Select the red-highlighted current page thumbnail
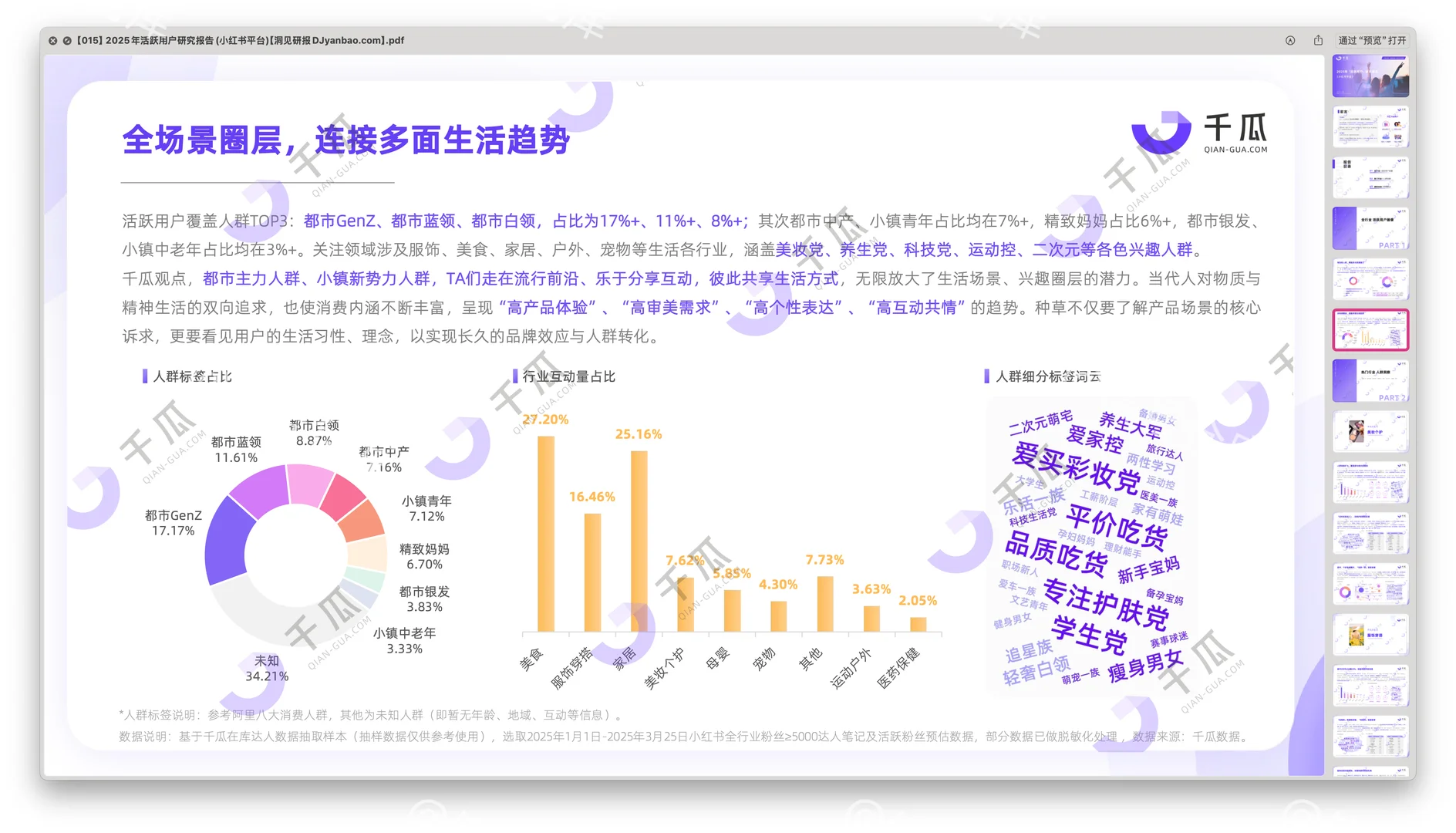1456x833 pixels. pos(1370,330)
